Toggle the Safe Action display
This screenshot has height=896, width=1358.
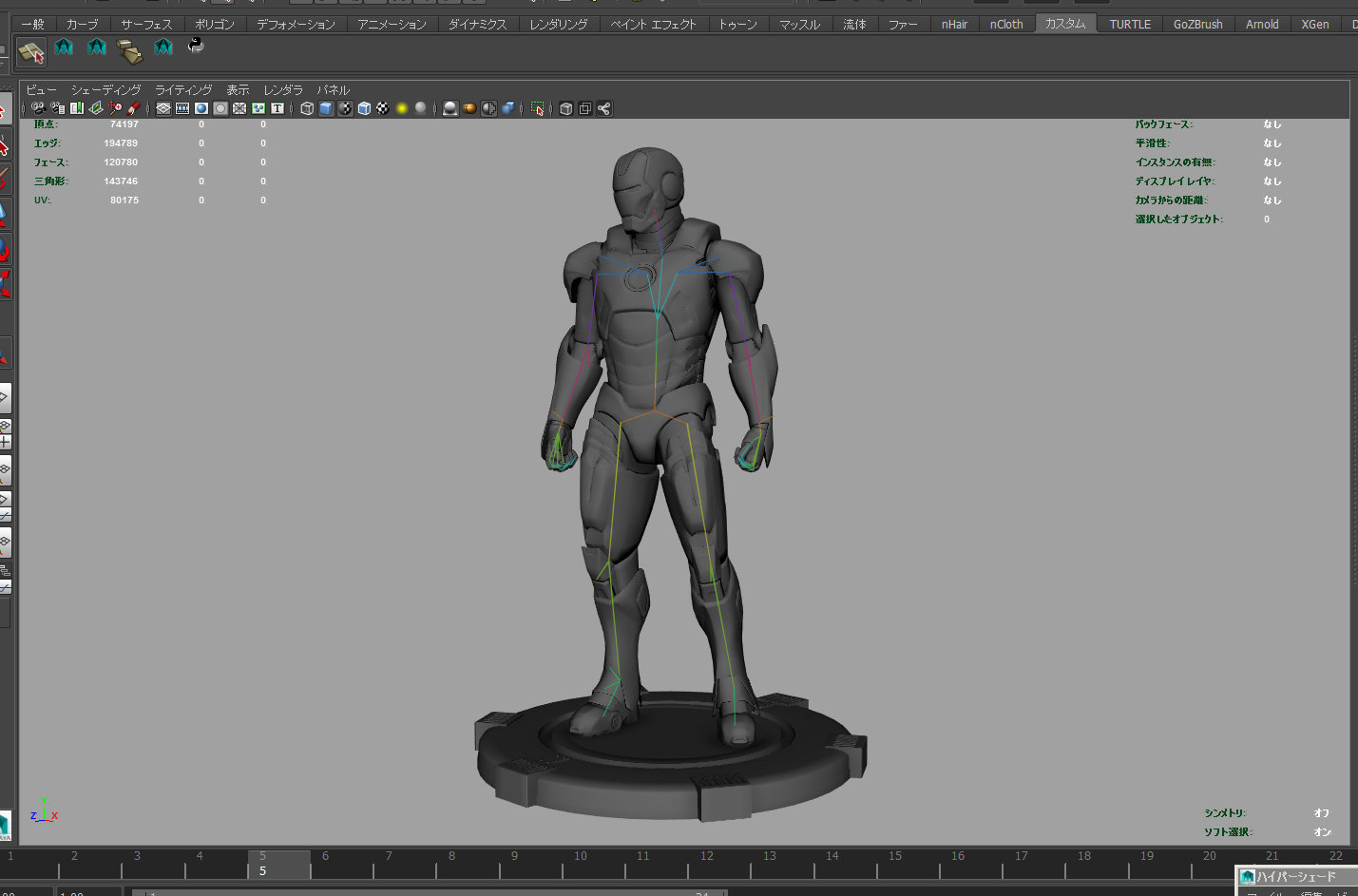click(258, 108)
